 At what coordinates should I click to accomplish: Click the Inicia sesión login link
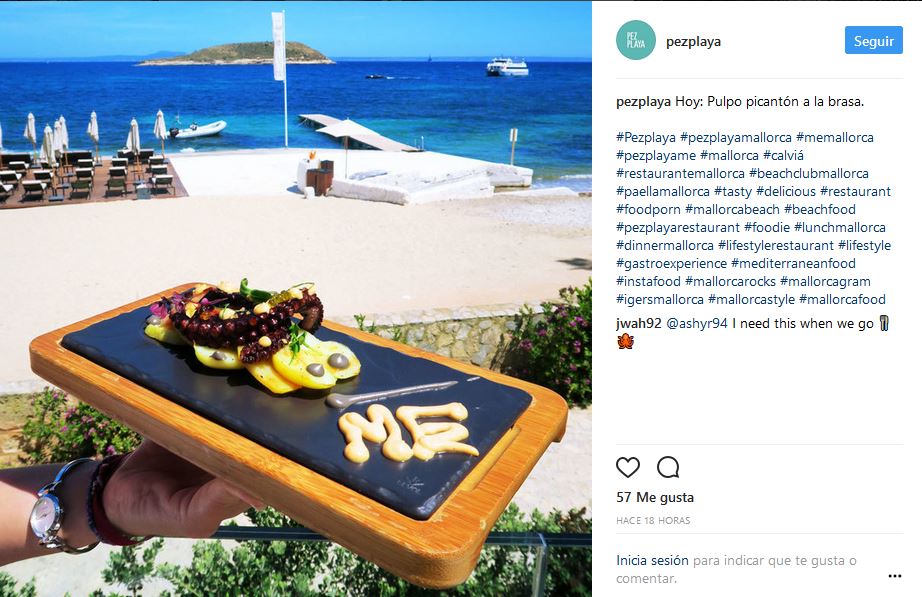coord(652,560)
